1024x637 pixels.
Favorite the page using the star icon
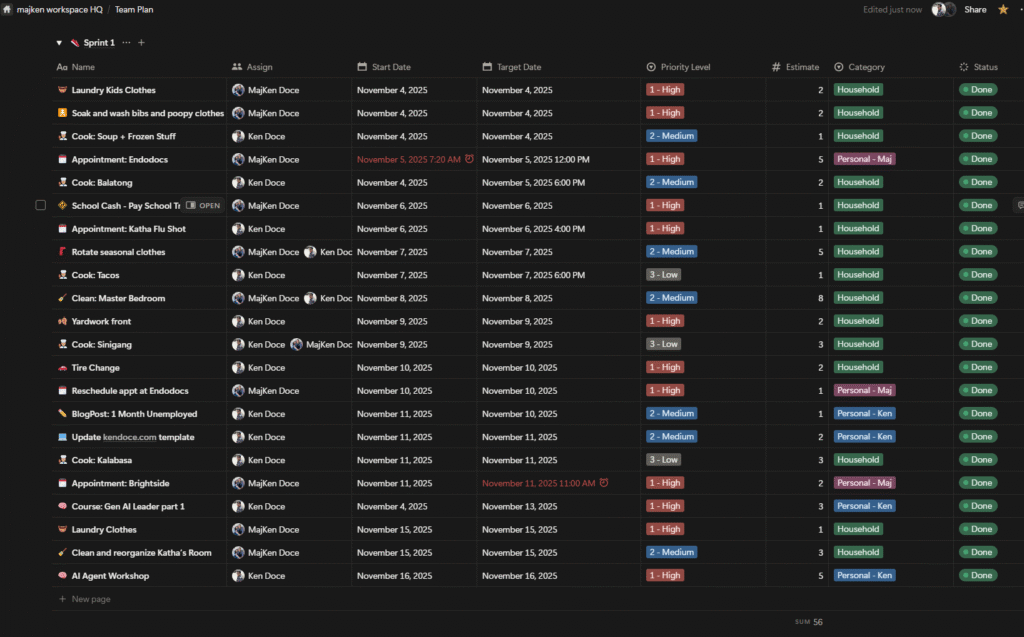click(1002, 9)
